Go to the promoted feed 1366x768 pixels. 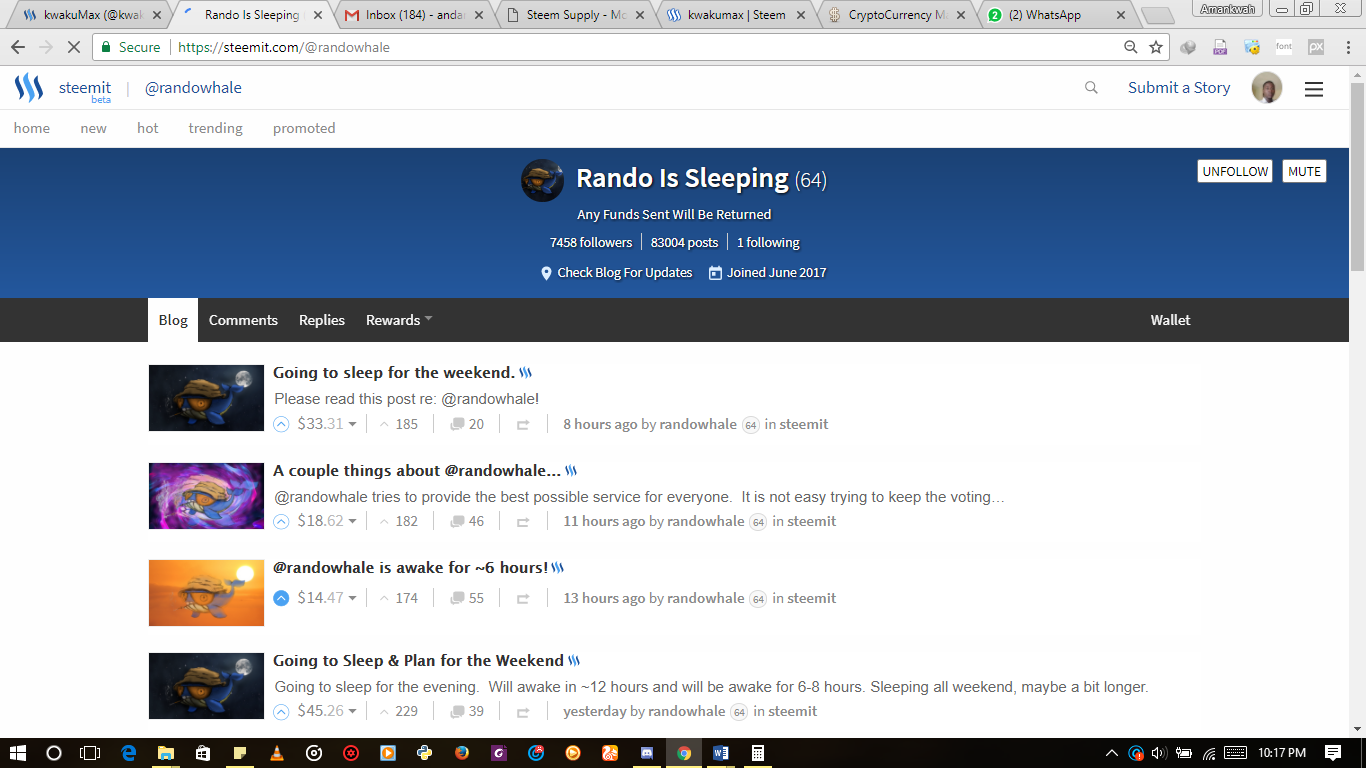click(x=304, y=128)
